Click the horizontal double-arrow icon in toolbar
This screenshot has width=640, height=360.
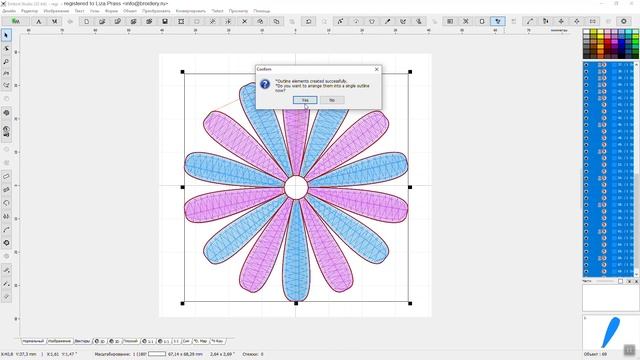pos(593,21)
